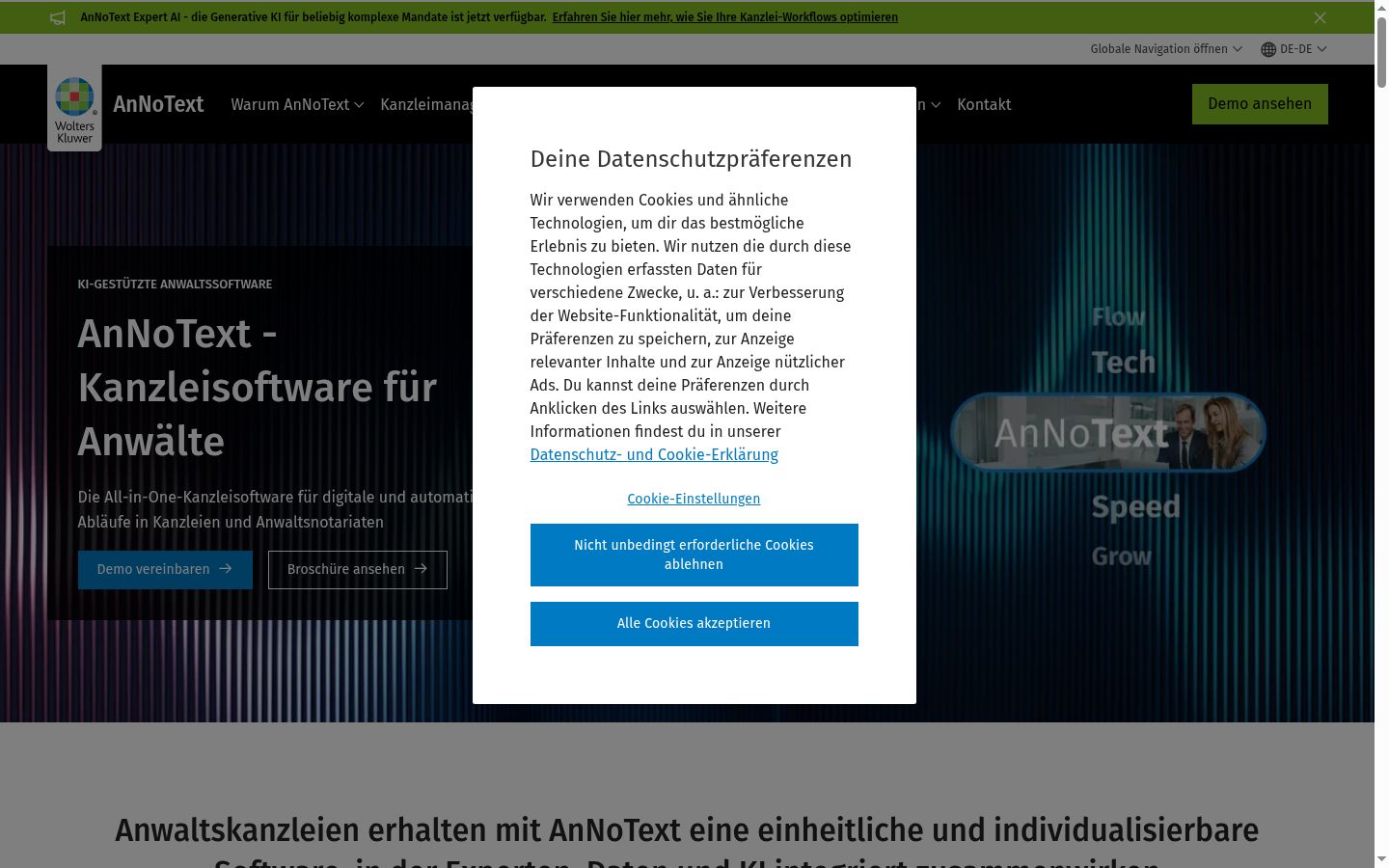Click the KI-GESTÜTZTE ANWALTSSOFTWARE label
The image size is (1389, 868).
coord(175,285)
